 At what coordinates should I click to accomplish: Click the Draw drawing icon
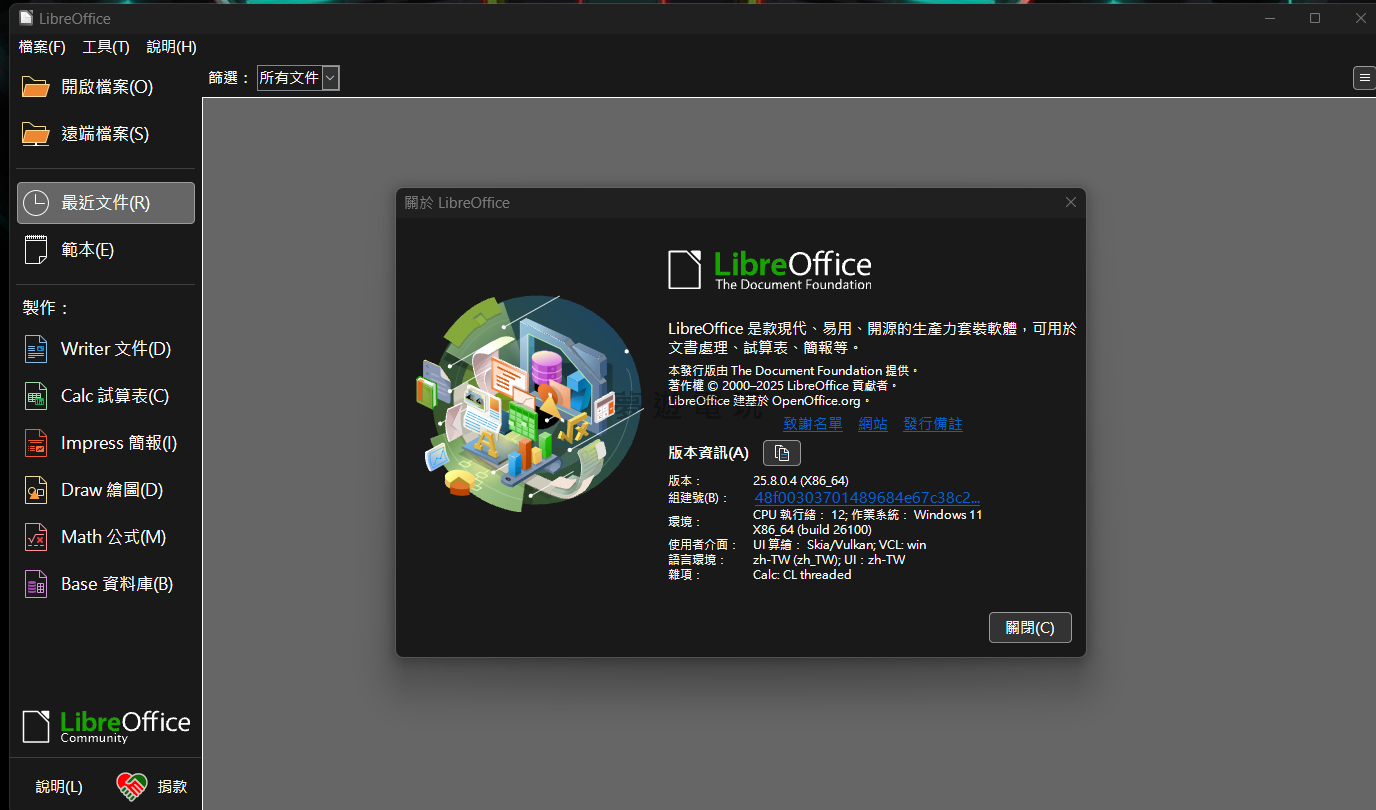(36, 490)
